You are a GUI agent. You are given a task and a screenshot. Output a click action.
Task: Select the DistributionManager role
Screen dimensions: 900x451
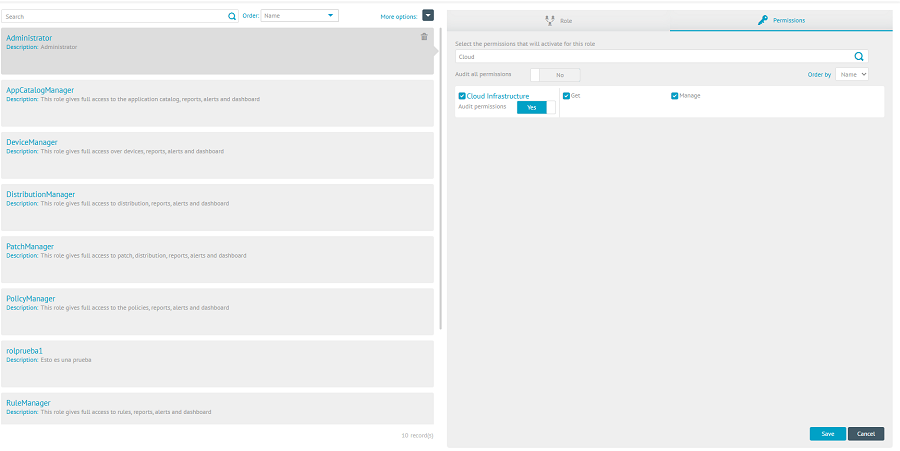(x=218, y=208)
